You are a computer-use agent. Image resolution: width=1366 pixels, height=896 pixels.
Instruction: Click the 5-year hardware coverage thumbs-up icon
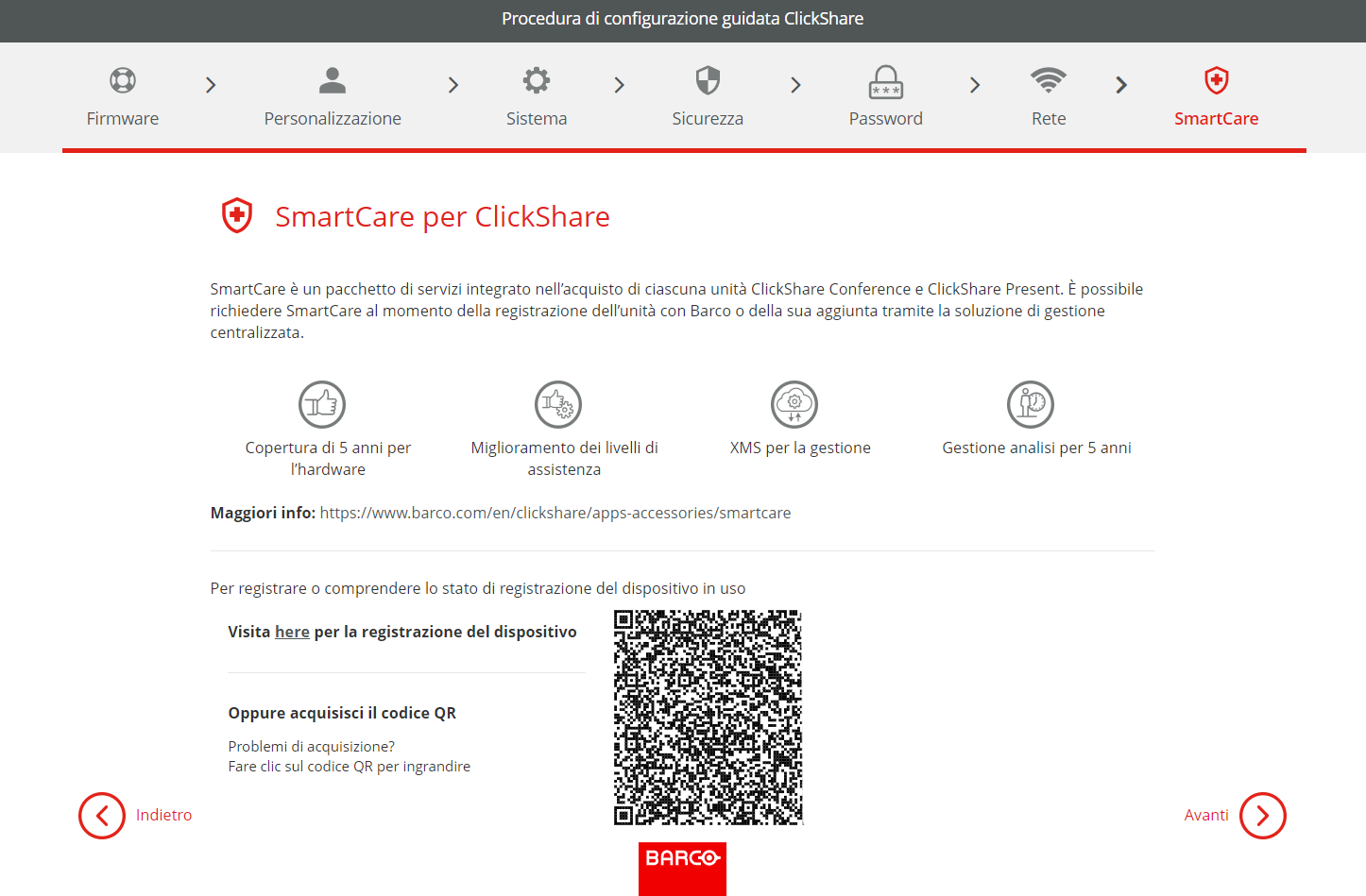click(322, 405)
